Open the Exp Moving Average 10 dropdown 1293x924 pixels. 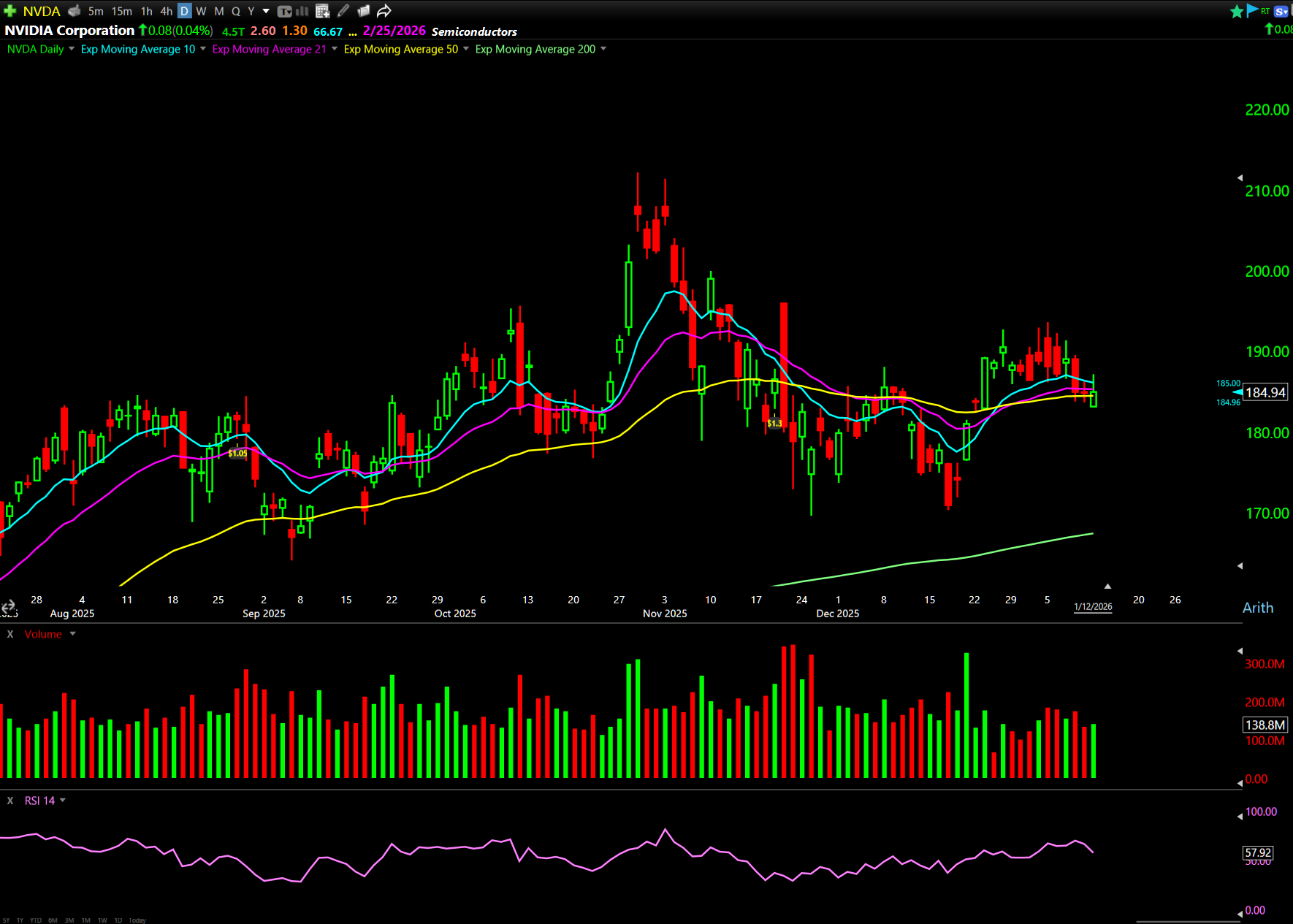click(202, 49)
